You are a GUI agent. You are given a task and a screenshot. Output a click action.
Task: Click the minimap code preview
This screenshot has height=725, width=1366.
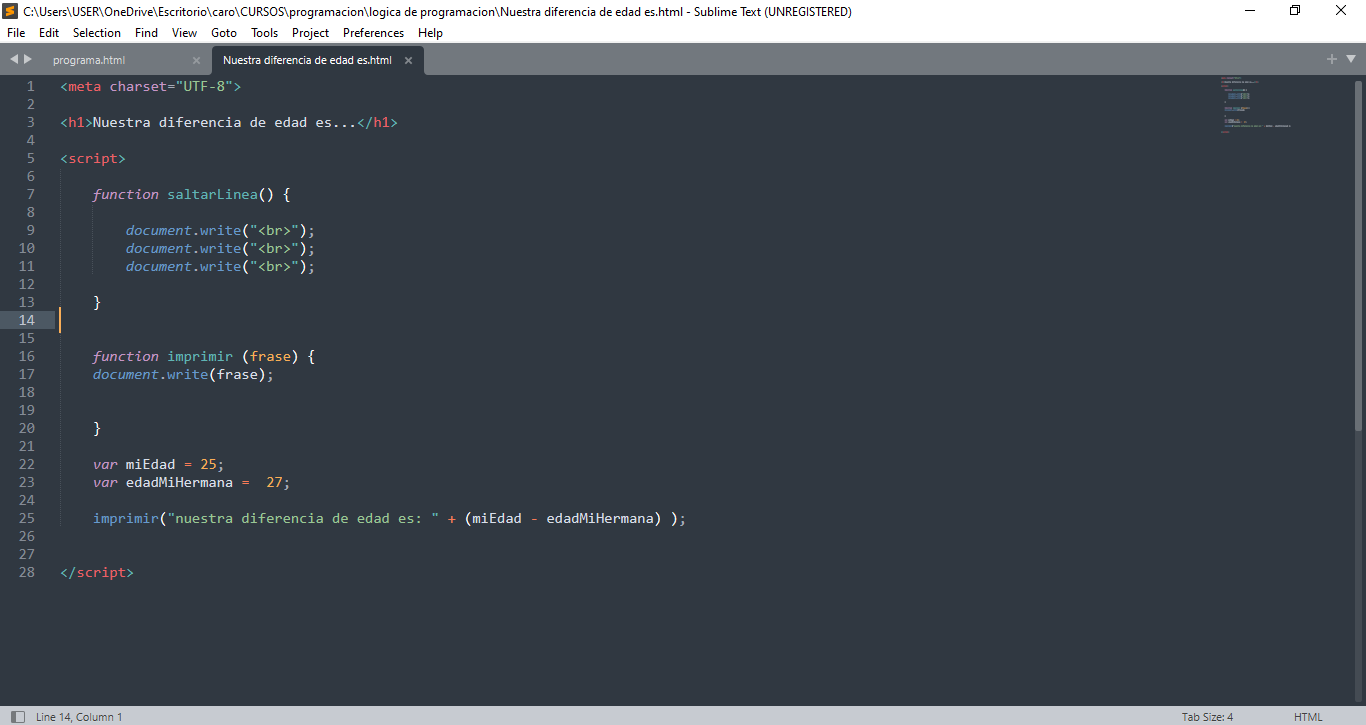tap(1255, 104)
